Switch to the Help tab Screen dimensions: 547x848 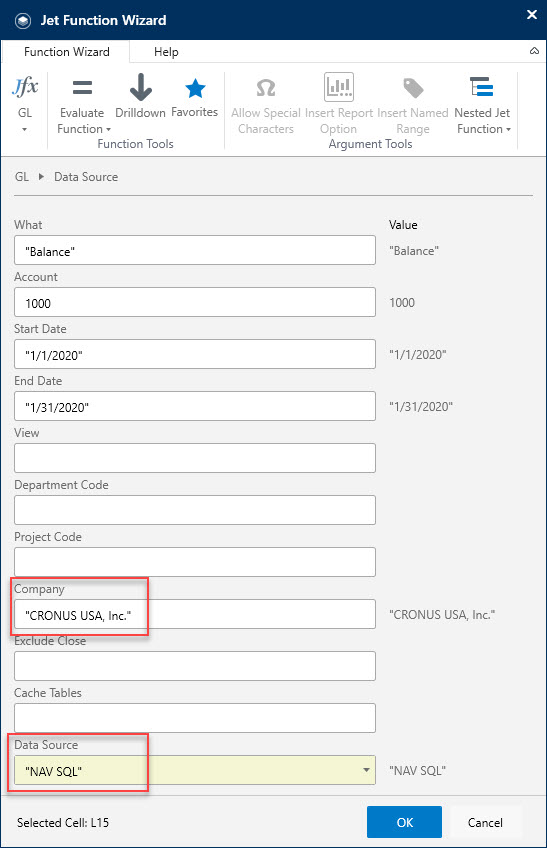tap(166, 52)
